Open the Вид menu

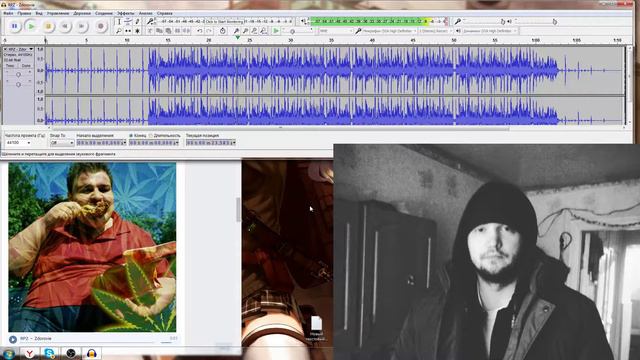[39, 13]
